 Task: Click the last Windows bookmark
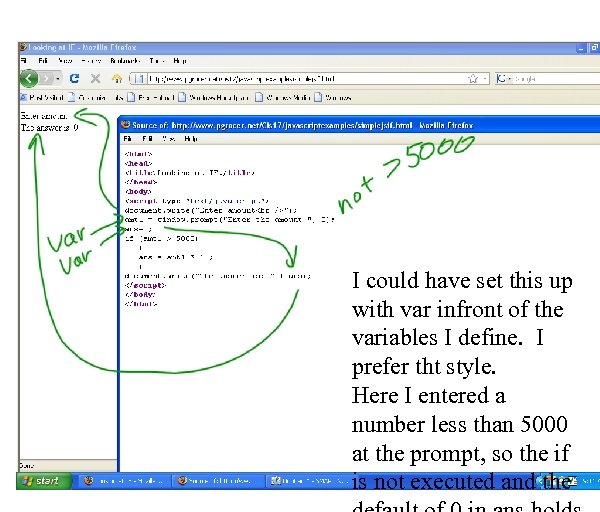point(333,98)
